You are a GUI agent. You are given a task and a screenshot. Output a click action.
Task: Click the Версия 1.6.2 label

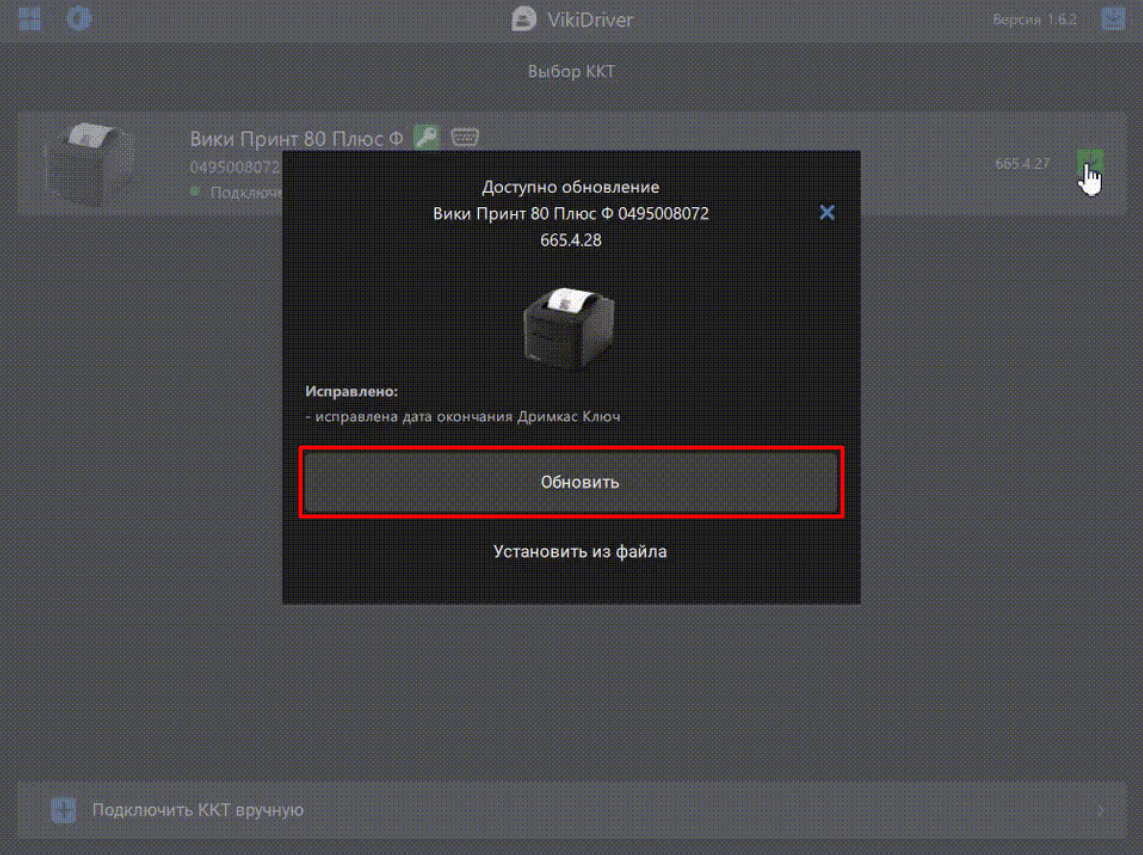1034,19
